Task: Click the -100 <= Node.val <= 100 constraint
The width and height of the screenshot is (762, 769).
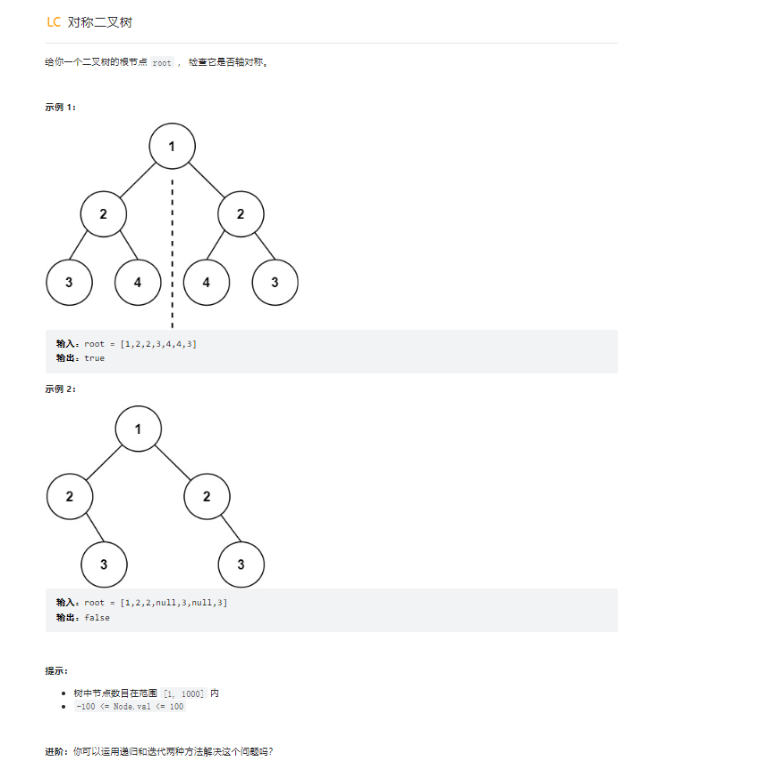Action: [130, 706]
